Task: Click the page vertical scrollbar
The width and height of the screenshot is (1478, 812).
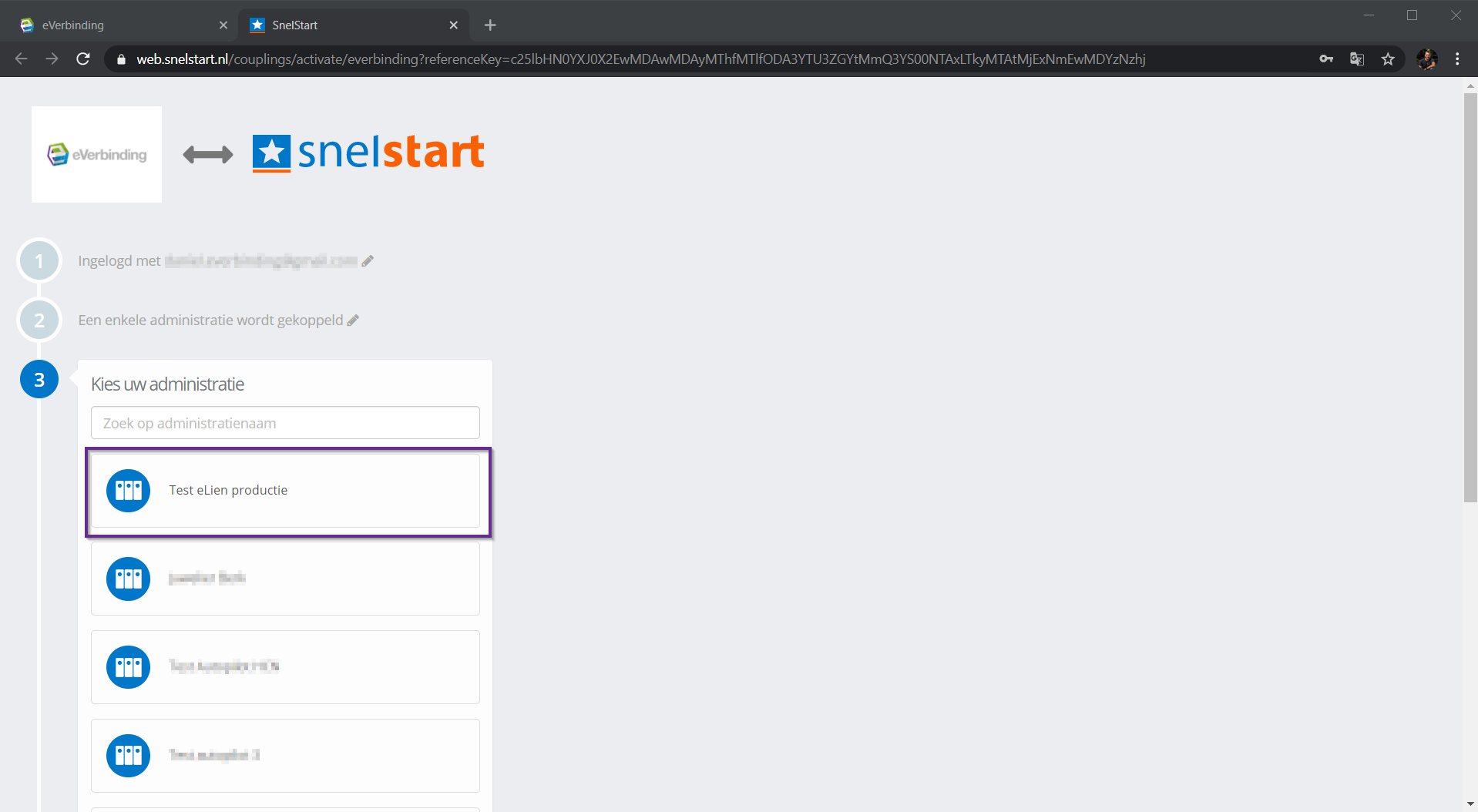Action: click(1470, 298)
